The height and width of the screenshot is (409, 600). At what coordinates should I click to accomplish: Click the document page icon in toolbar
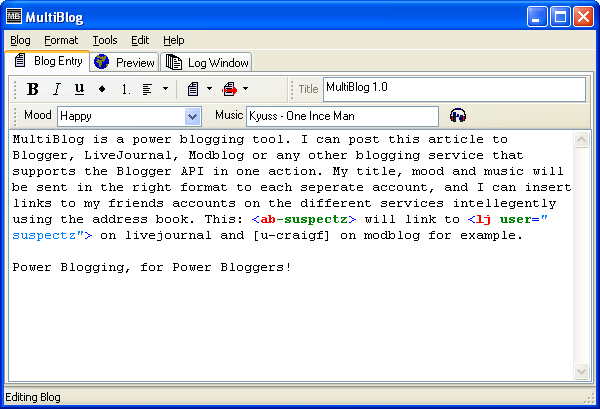pos(193,89)
